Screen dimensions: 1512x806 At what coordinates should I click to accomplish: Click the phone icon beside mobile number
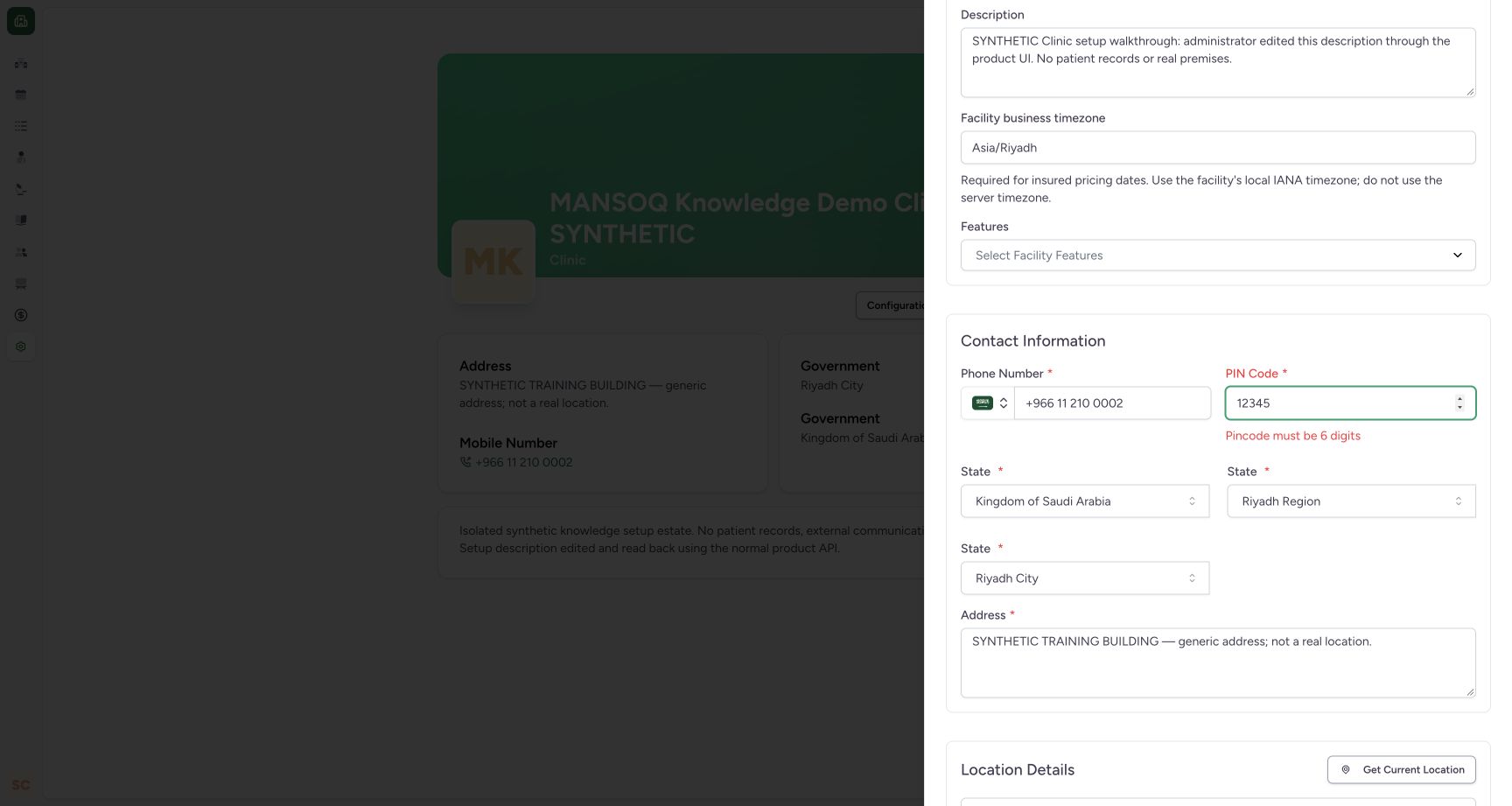(465, 462)
